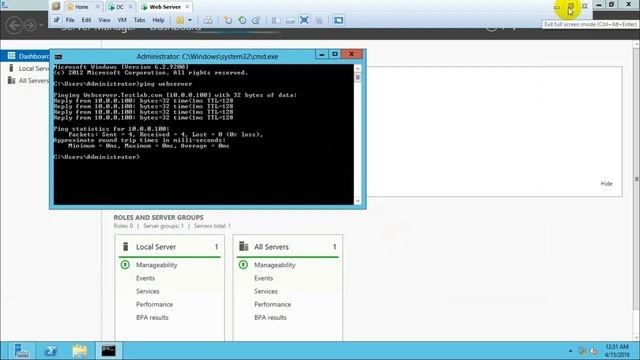Minimize the cmd.exe window
This screenshot has width=640, height=360.
[x=322, y=54]
